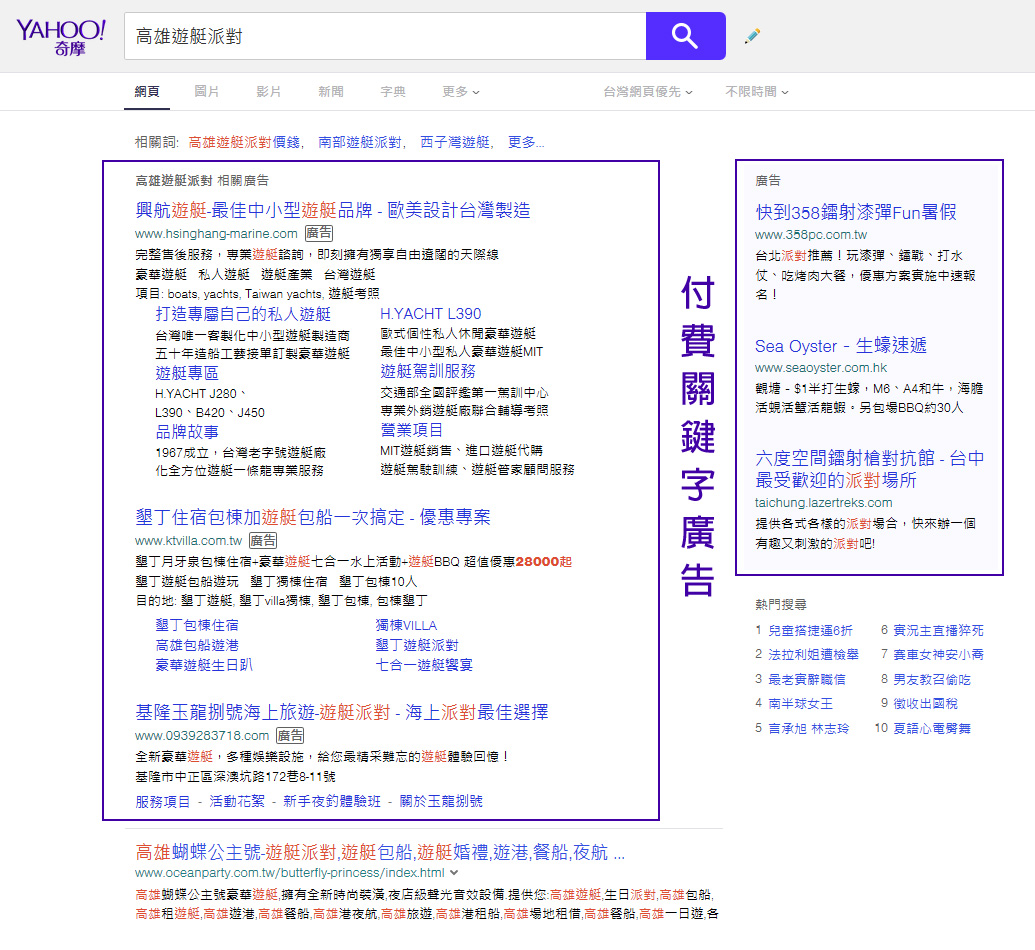The image size is (1035, 950).
Task: Click the www.seaoyster.com.hk URL
Action: pyautogui.click(x=821, y=368)
